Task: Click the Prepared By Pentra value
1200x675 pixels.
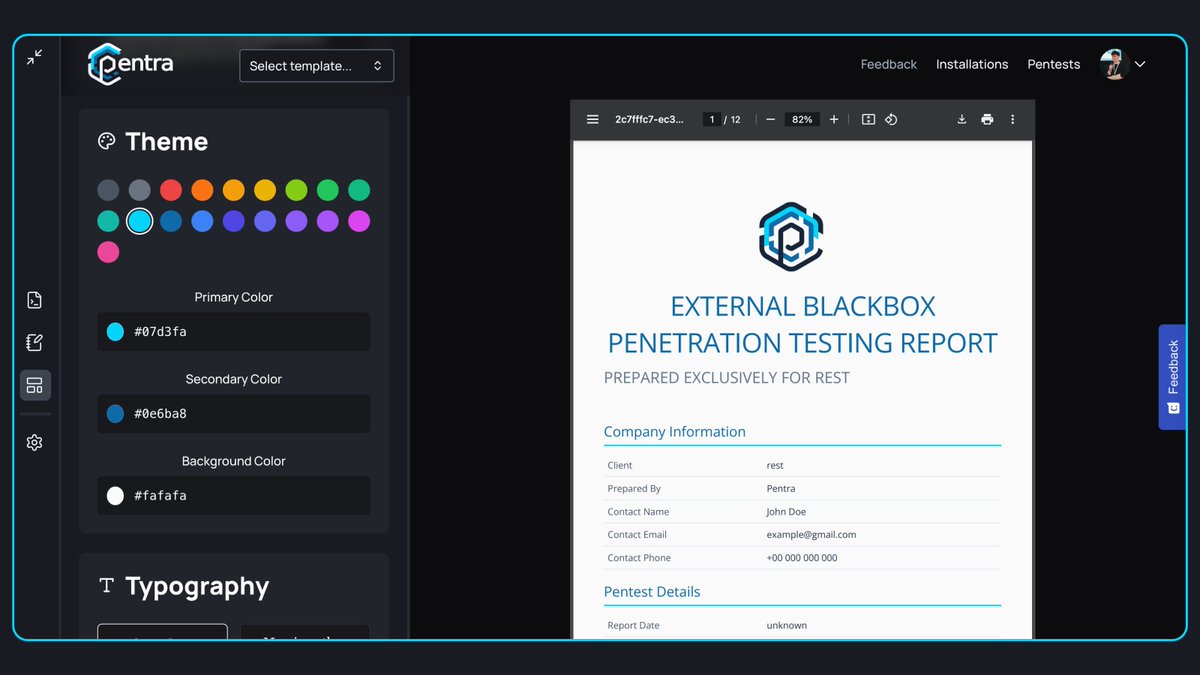Action: [x=781, y=489]
